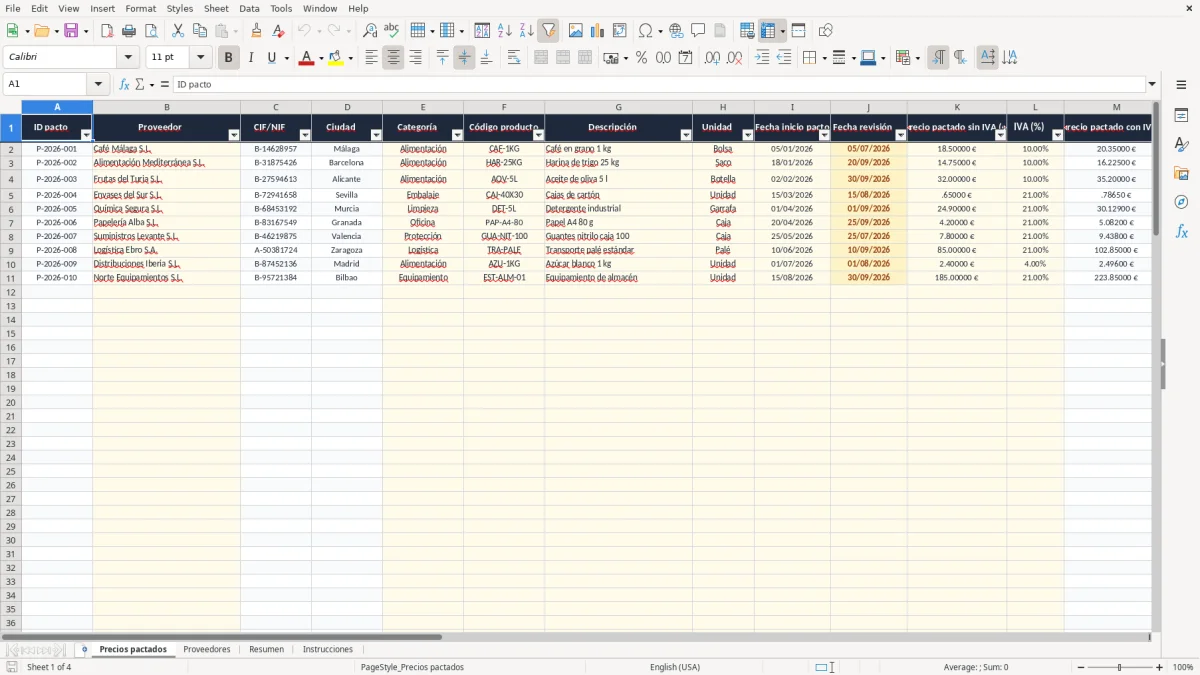Open filter dropdown for Unidad column
The width and height of the screenshot is (1200, 675).
[748, 135]
